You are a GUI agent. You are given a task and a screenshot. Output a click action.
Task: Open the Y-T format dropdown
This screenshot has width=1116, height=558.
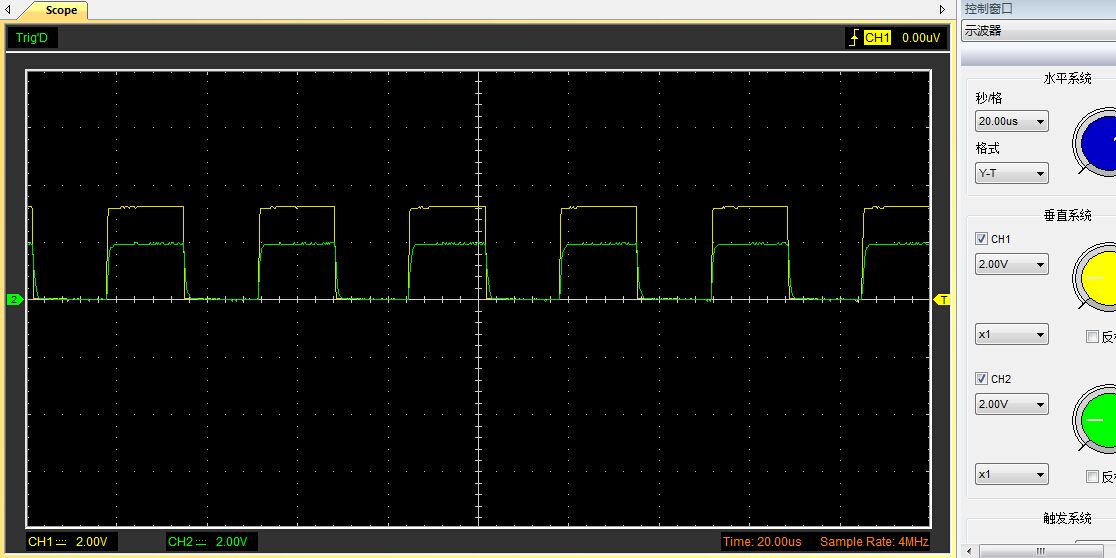click(x=1011, y=173)
